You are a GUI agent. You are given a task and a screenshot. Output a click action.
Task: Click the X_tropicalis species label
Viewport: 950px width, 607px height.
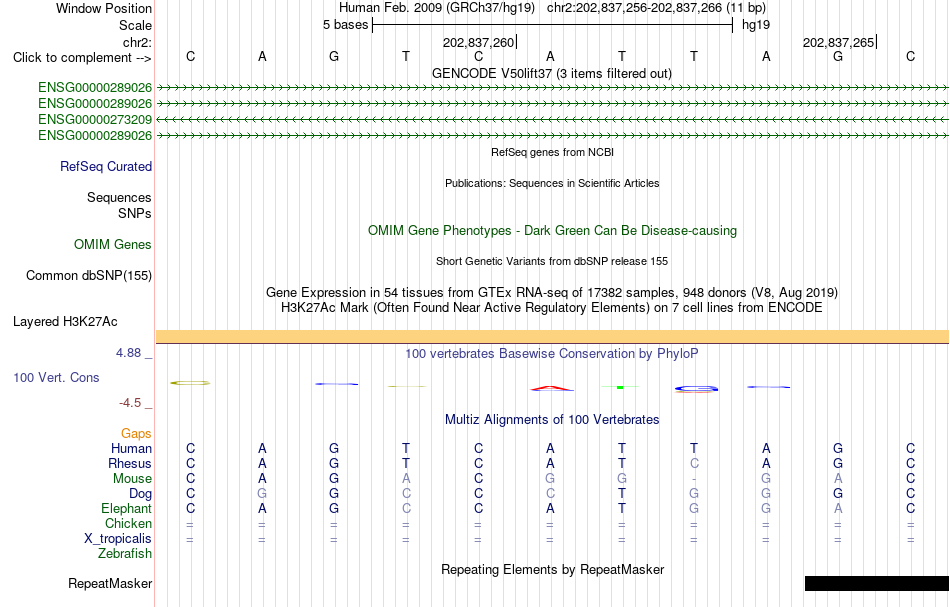[118, 539]
